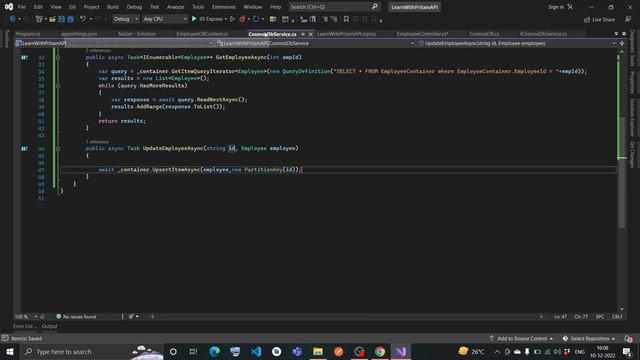The image size is (640, 360).
Task: Click the notifications bell in status bar
Action: coord(628,338)
